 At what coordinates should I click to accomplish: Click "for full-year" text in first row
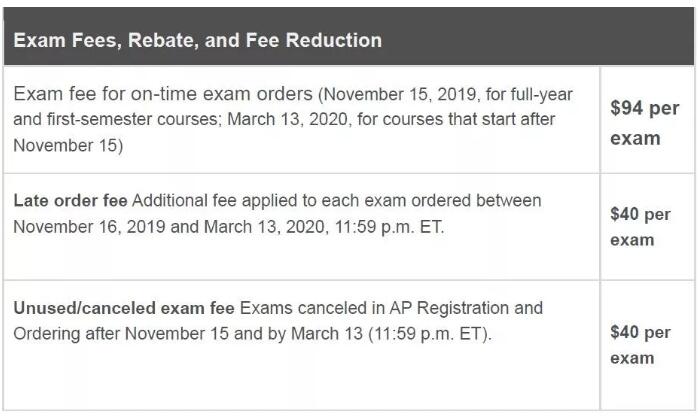pyautogui.click(x=529, y=95)
